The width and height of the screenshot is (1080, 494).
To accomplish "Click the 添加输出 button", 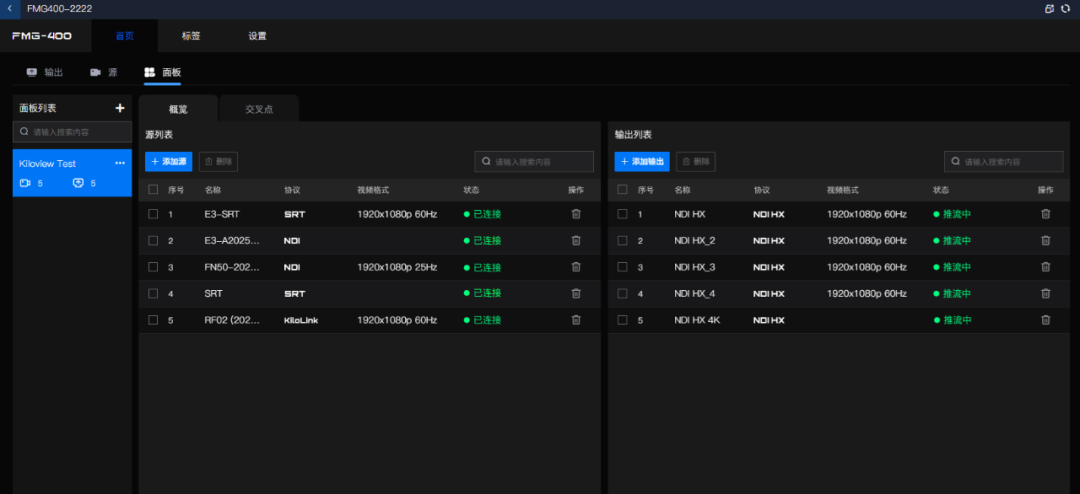I will [x=641, y=161].
